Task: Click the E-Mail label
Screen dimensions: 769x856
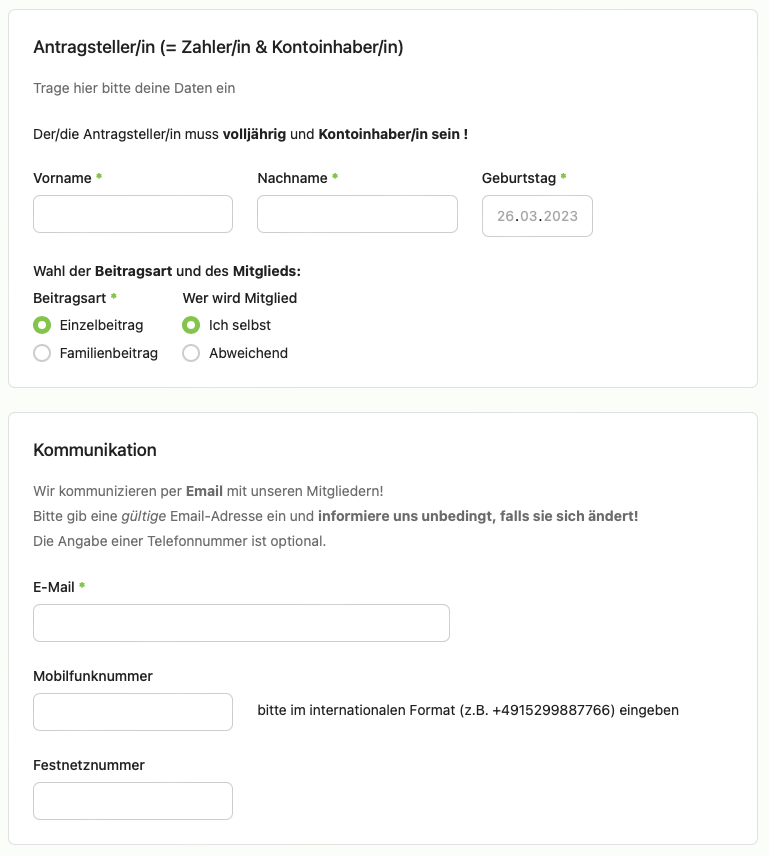Action: pos(53,587)
